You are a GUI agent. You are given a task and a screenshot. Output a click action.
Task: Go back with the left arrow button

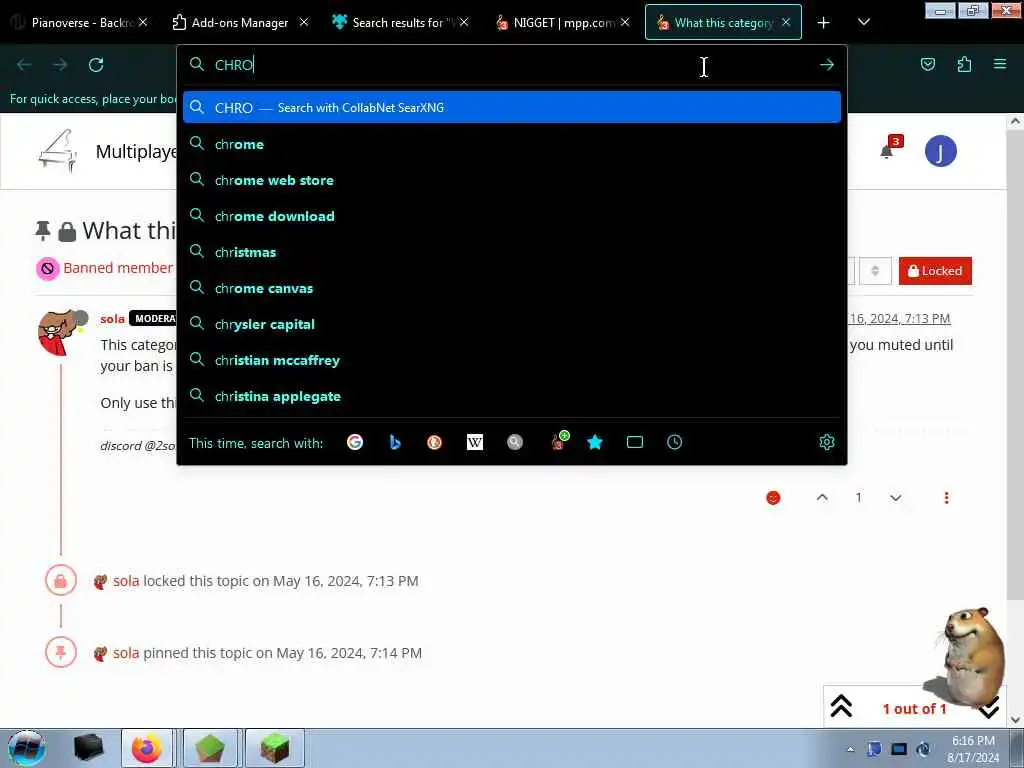coord(24,65)
